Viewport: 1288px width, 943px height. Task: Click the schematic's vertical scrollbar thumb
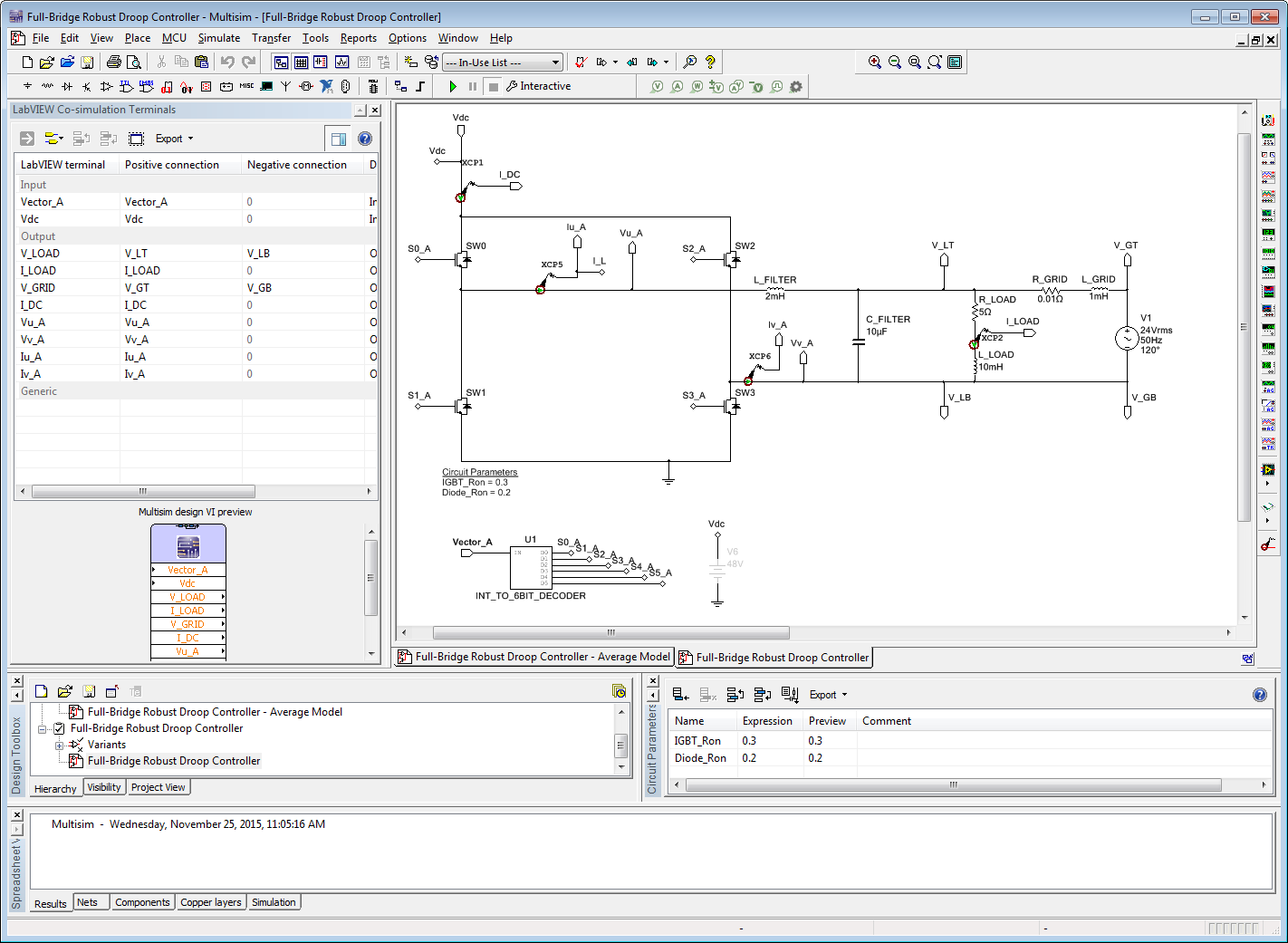tap(1245, 327)
